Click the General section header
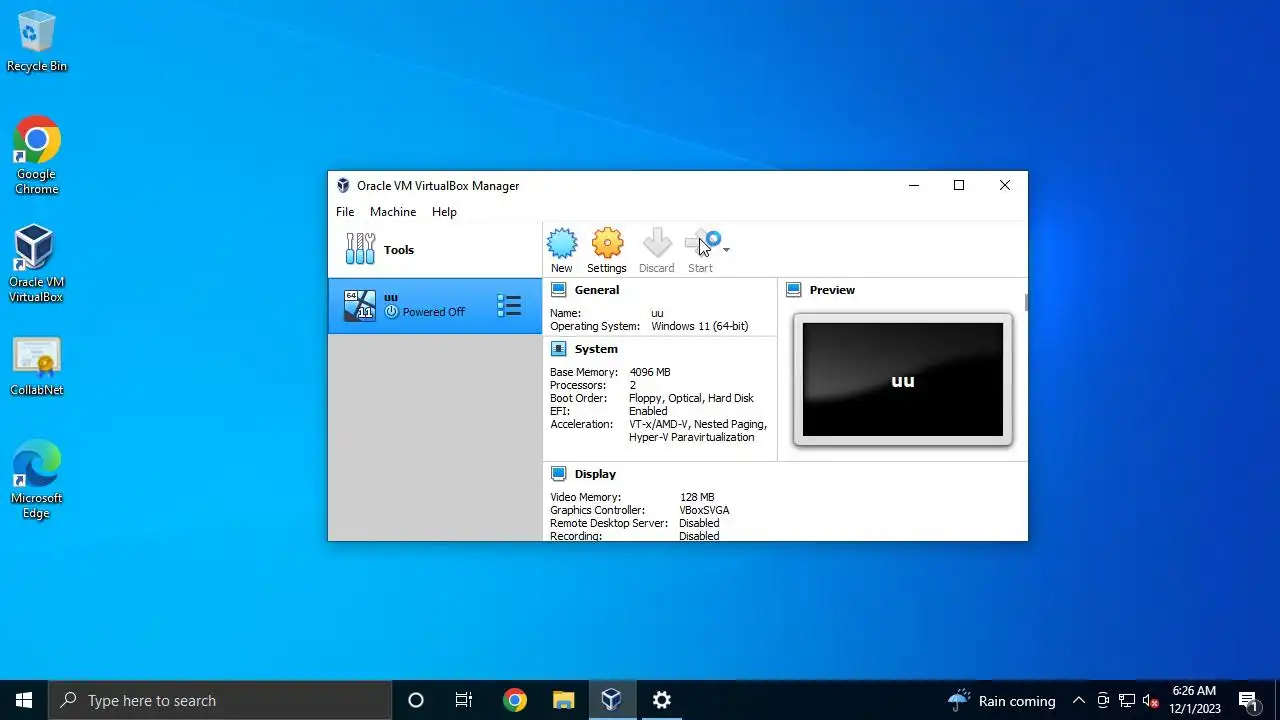 click(x=597, y=290)
